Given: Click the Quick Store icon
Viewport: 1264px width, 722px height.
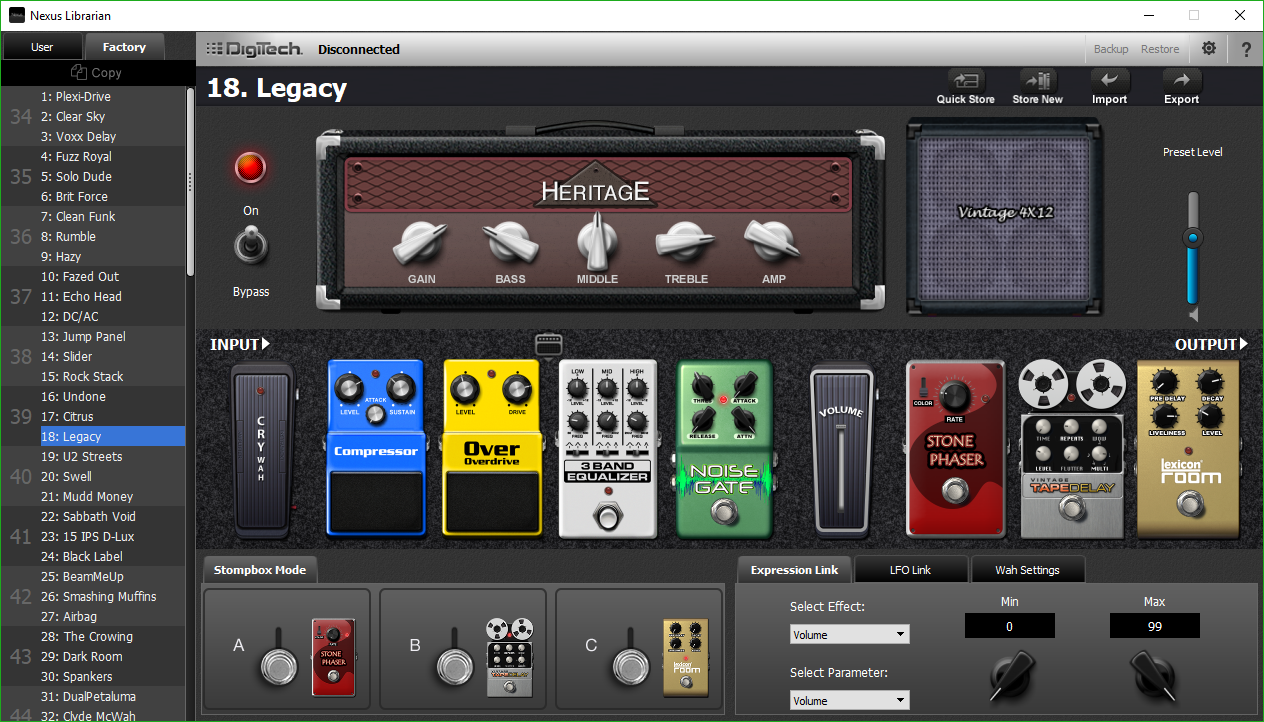Looking at the screenshot, I should (965, 81).
